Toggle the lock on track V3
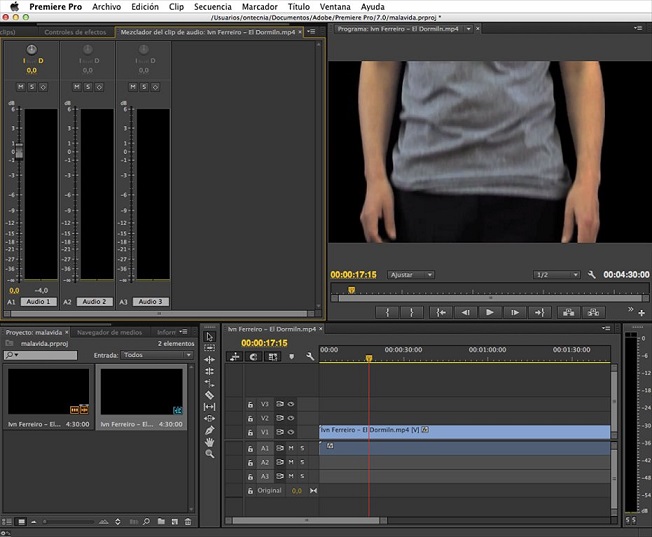Image resolution: width=652 pixels, height=537 pixels. point(249,404)
